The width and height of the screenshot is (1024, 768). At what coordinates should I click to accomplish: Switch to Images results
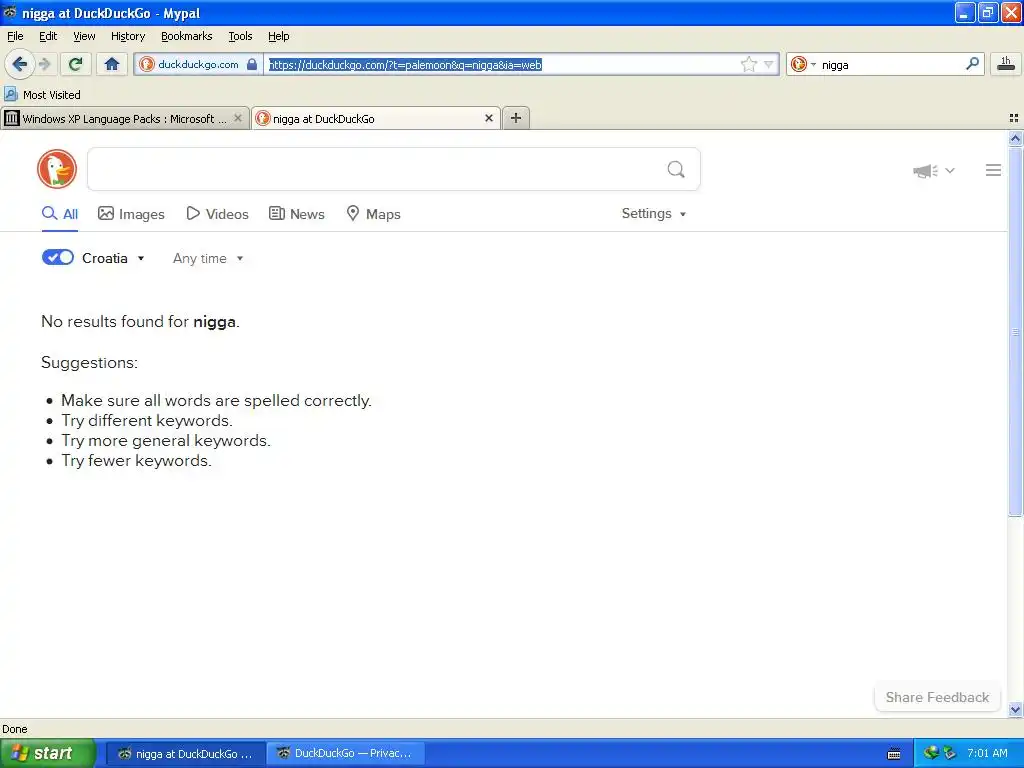131,214
